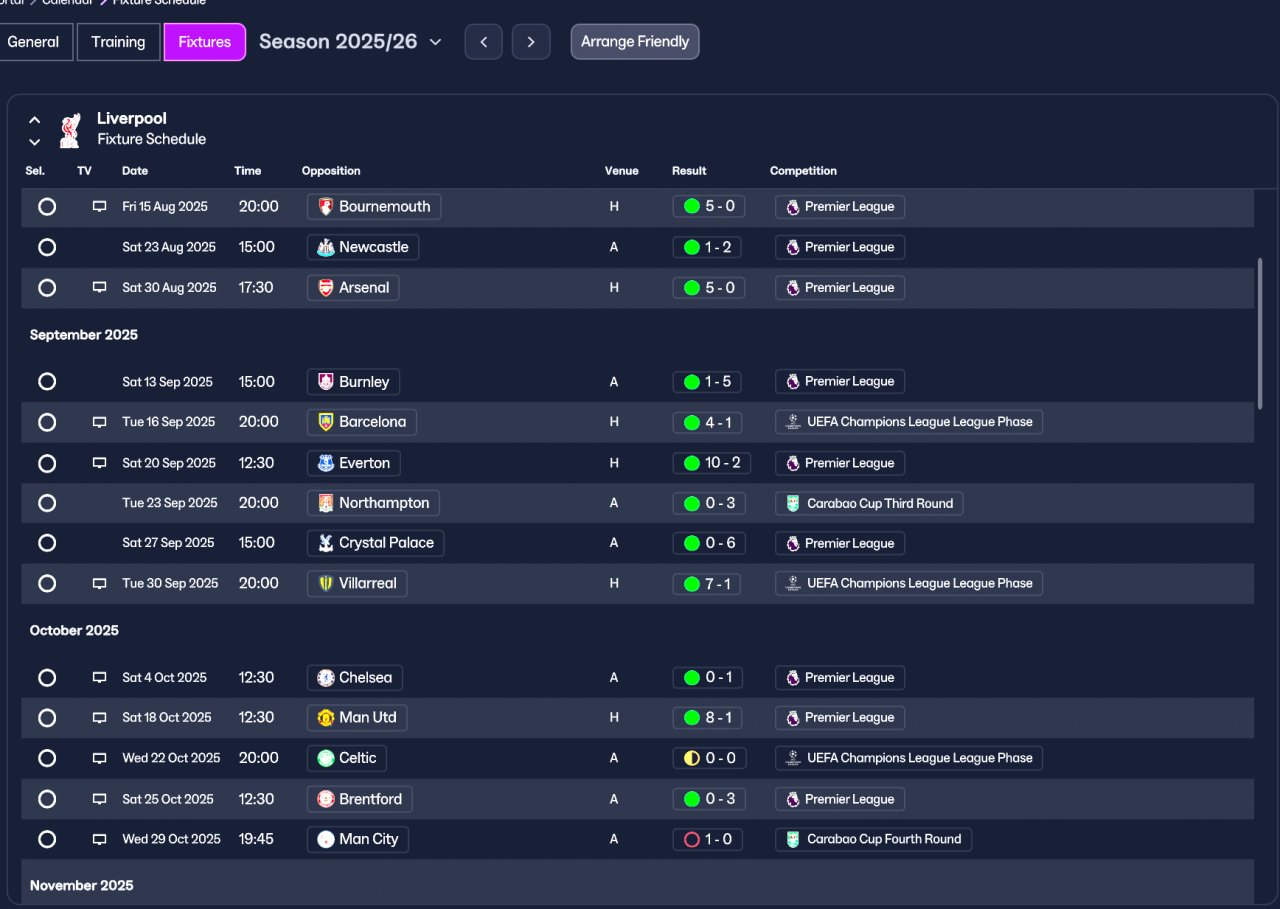Image resolution: width=1280 pixels, height=909 pixels.
Task: Click red loss indicator in Man City result
Action: click(691, 840)
